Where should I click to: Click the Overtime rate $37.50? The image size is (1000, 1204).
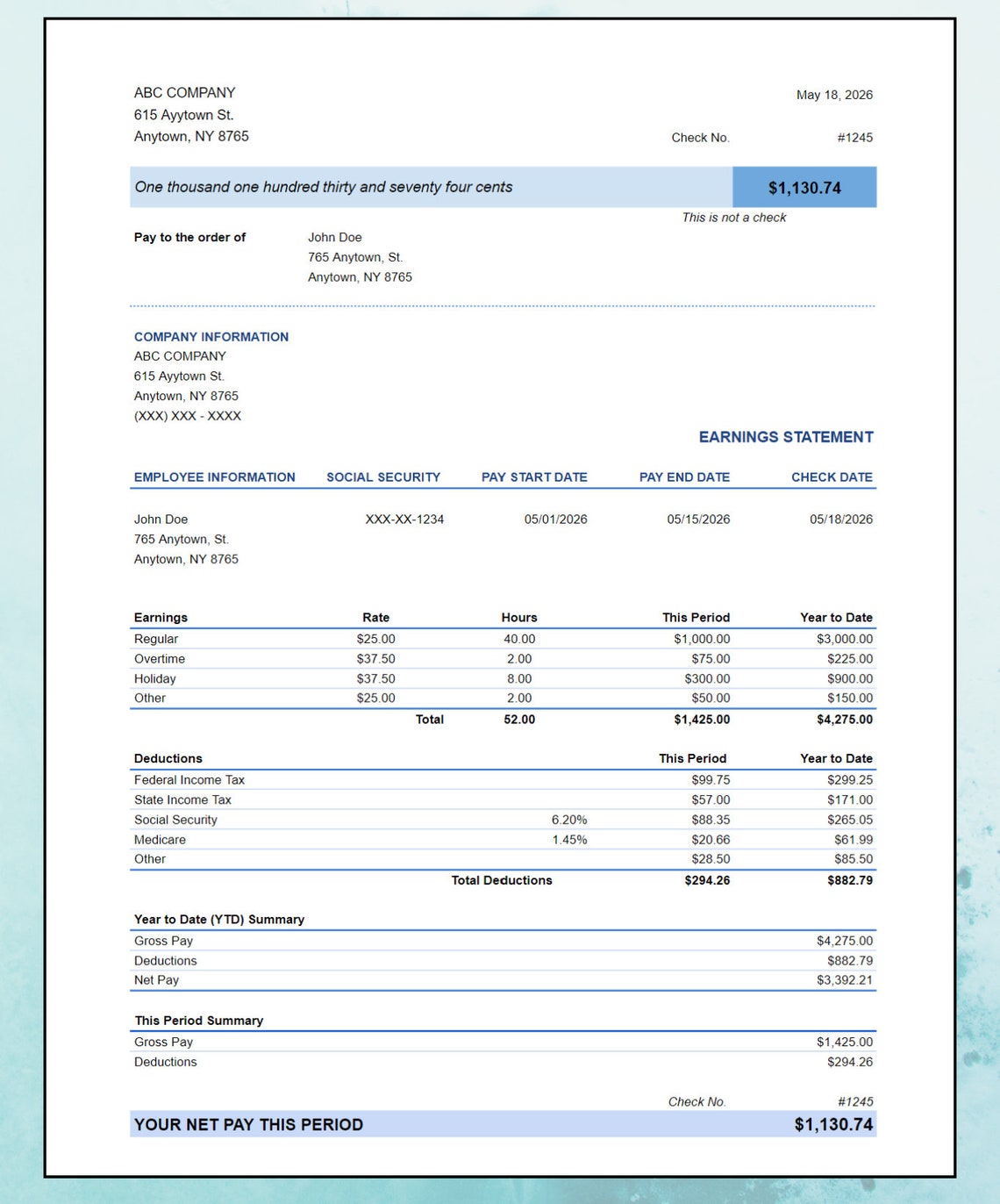coord(375,658)
